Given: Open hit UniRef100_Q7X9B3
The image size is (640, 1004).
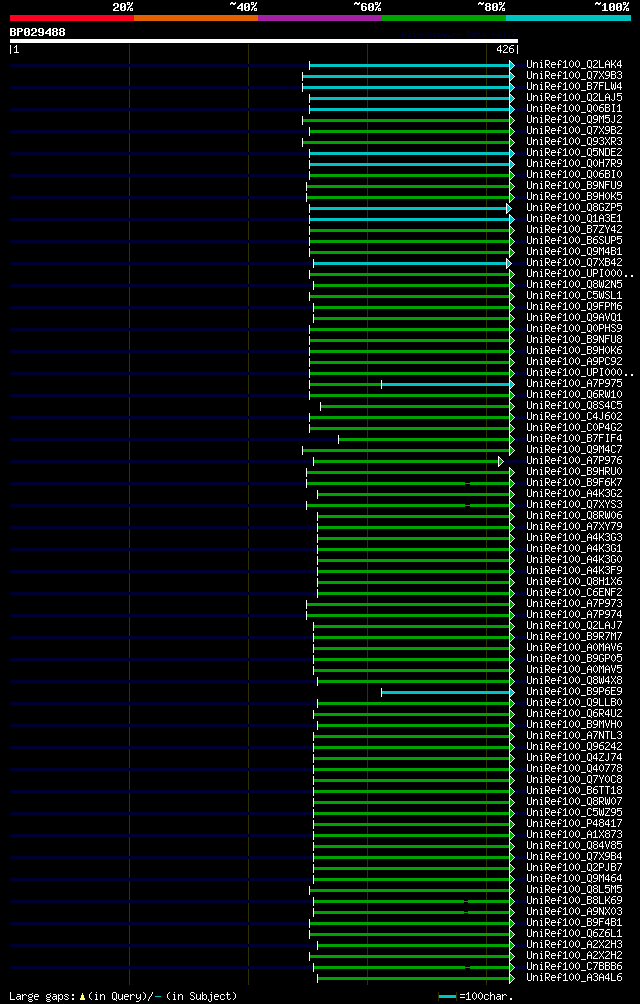Looking at the screenshot, I should pyautogui.click(x=573, y=76).
